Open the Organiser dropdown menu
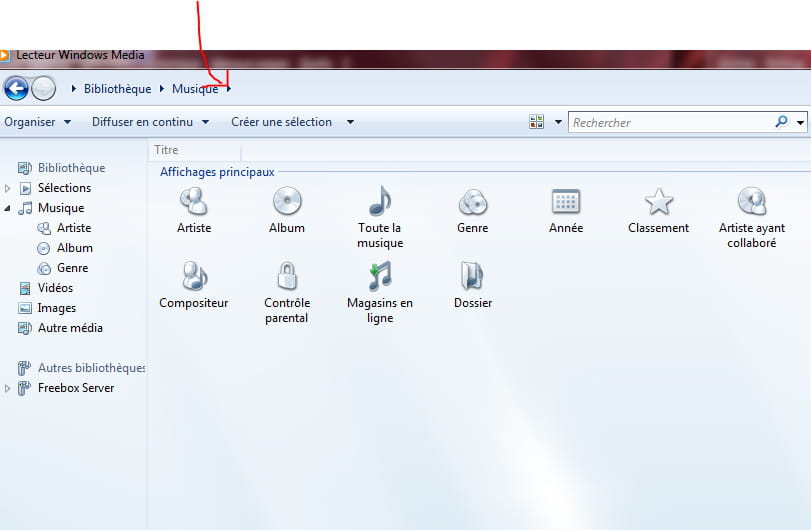The width and height of the screenshot is (811, 530). click(x=37, y=122)
